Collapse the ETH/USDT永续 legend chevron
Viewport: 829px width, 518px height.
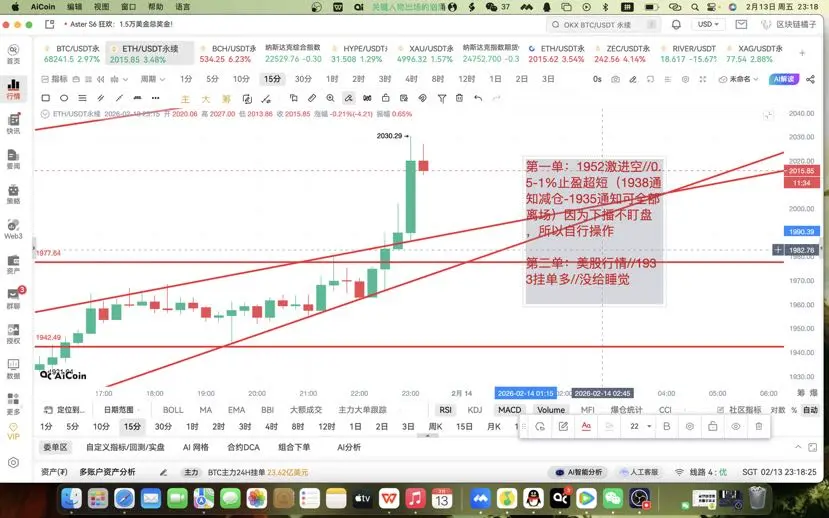45,114
